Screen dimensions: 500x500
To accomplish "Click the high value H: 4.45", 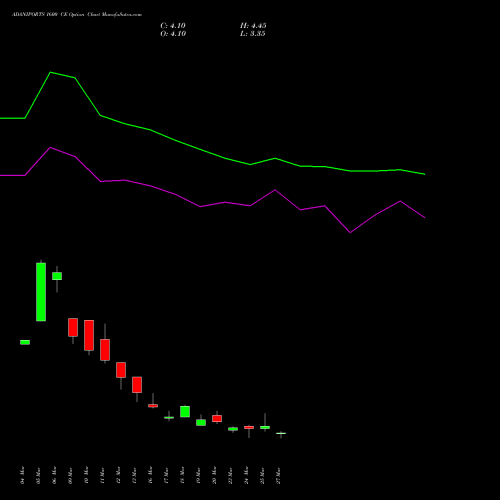I will coord(253,26).
